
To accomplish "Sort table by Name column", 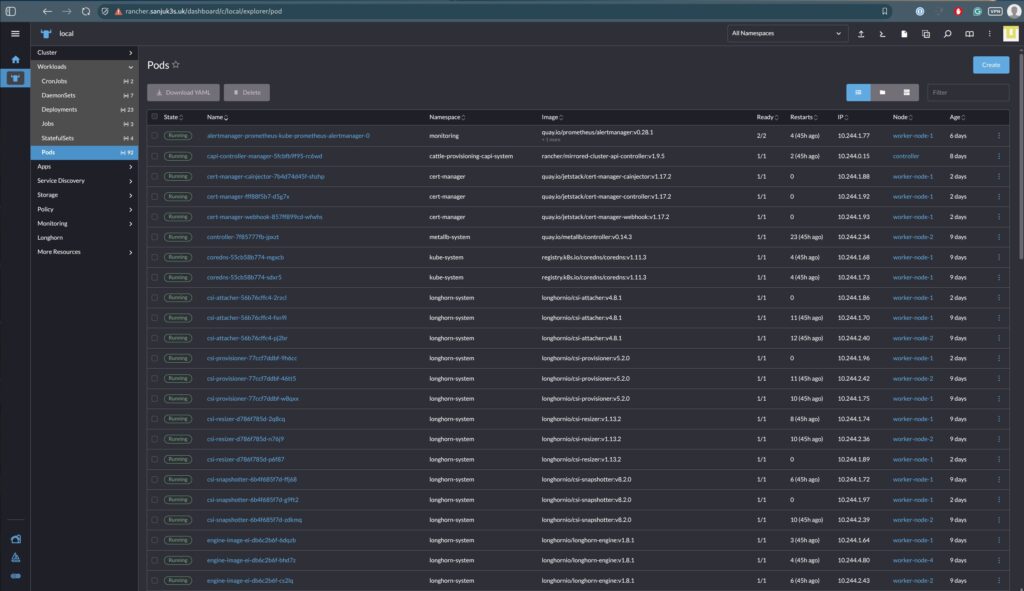I will pos(217,118).
